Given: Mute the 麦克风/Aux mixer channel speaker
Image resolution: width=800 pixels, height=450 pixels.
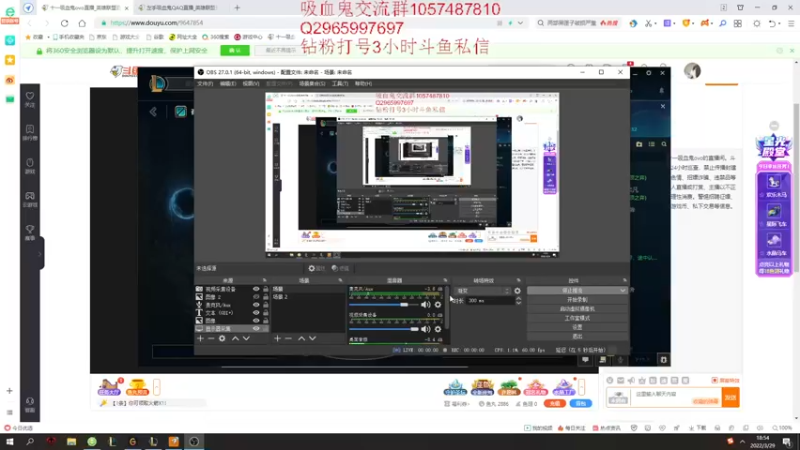Looking at the screenshot, I should point(426,305).
